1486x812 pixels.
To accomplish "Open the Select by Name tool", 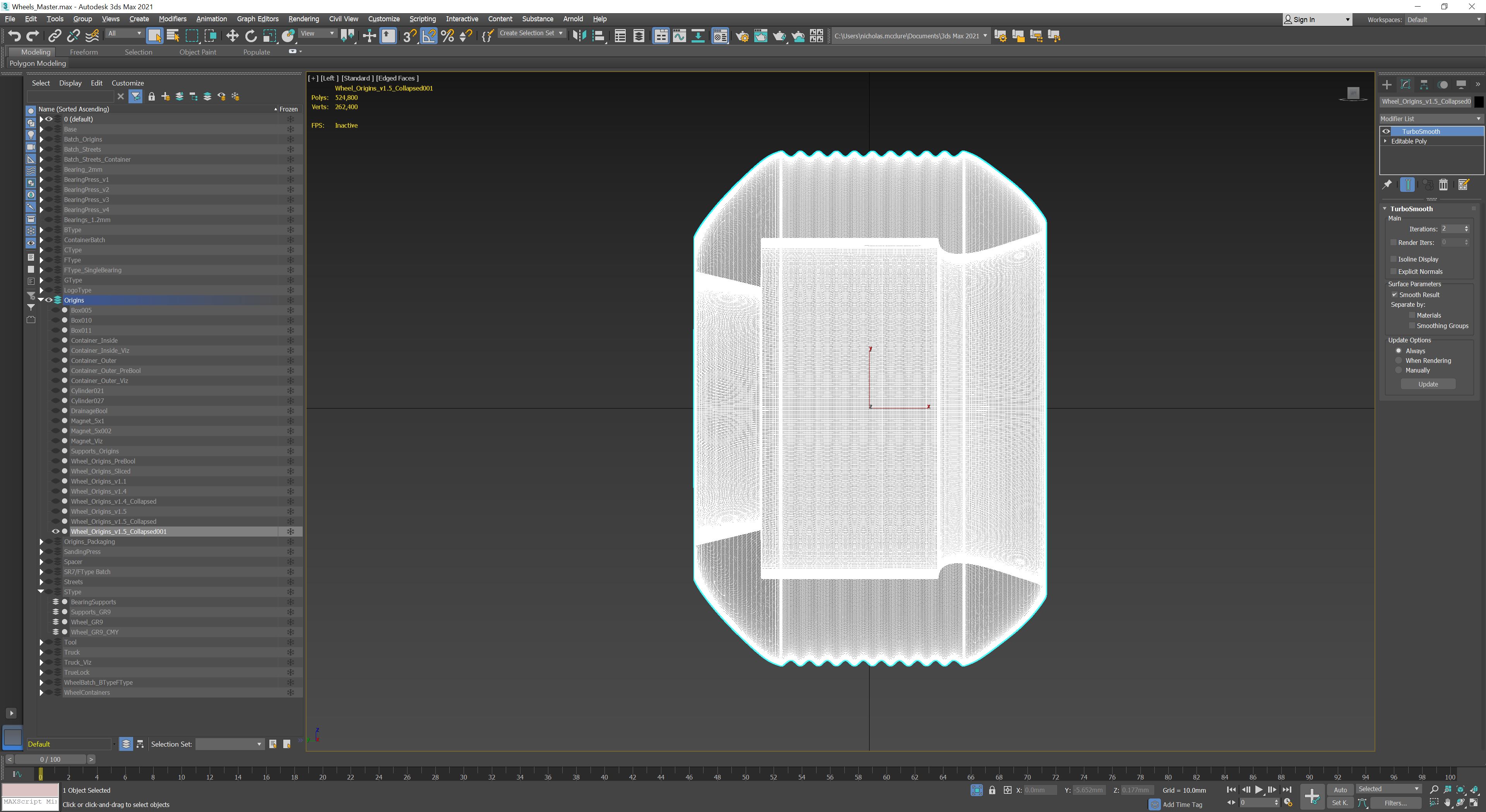I will 173,36.
